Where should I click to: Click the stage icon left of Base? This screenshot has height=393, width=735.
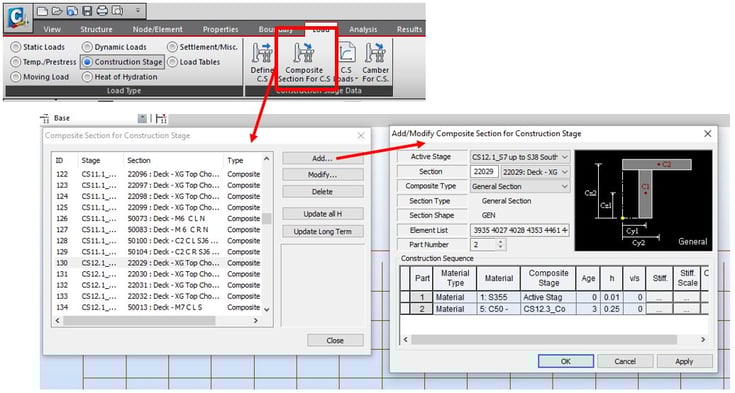[45, 119]
